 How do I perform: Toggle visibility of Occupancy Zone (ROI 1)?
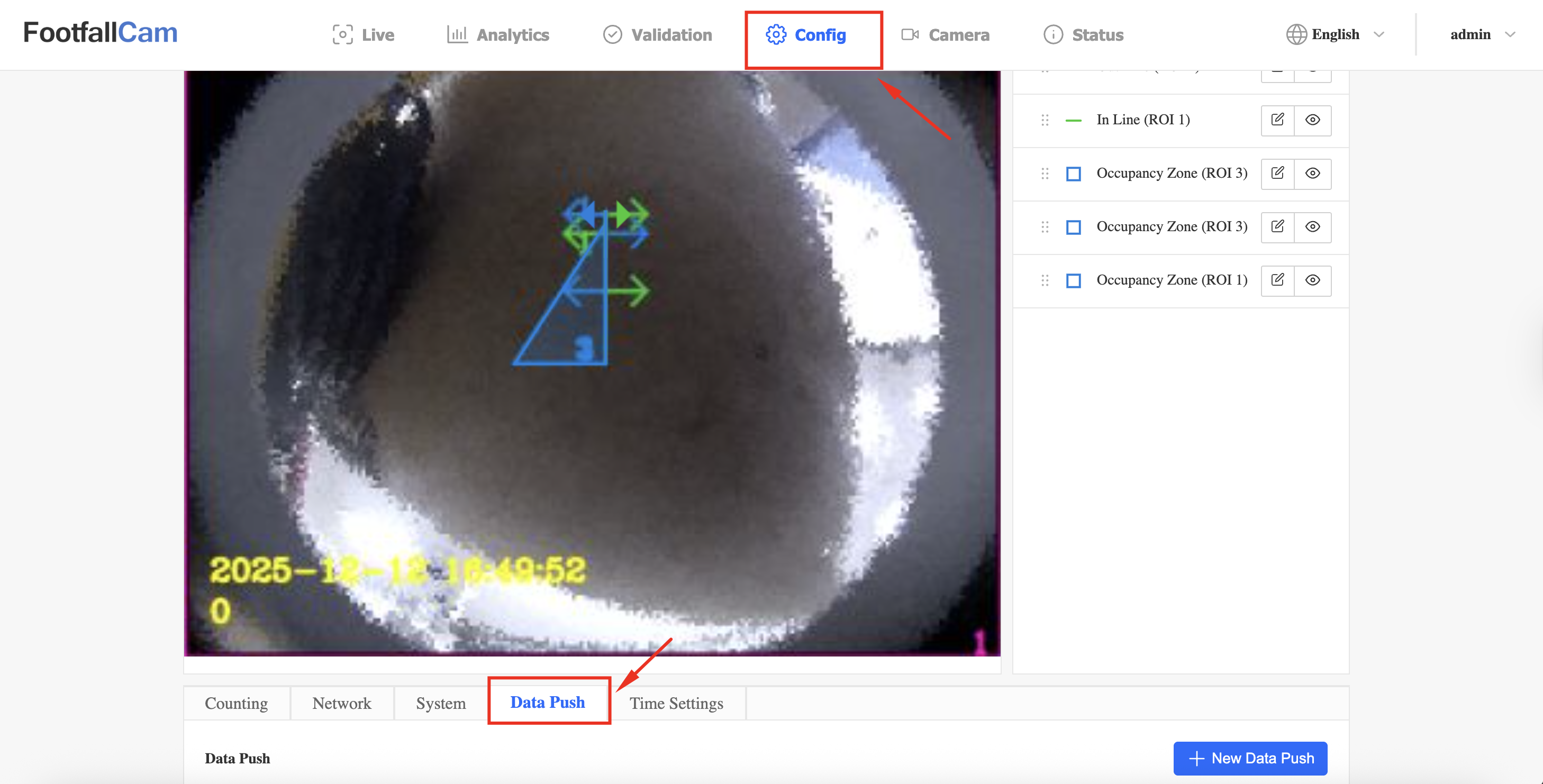(x=1312, y=280)
